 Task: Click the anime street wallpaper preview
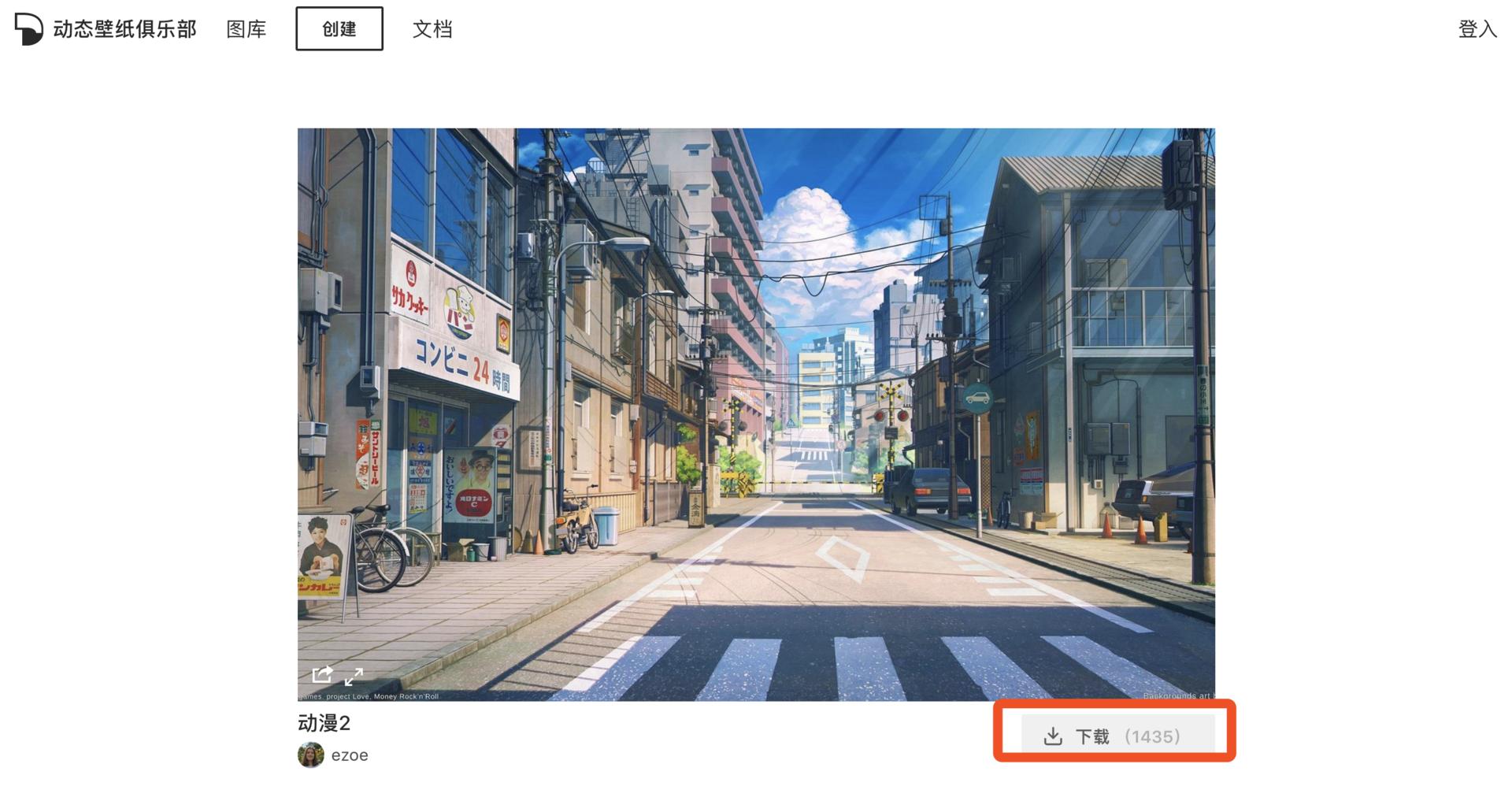tap(756, 414)
